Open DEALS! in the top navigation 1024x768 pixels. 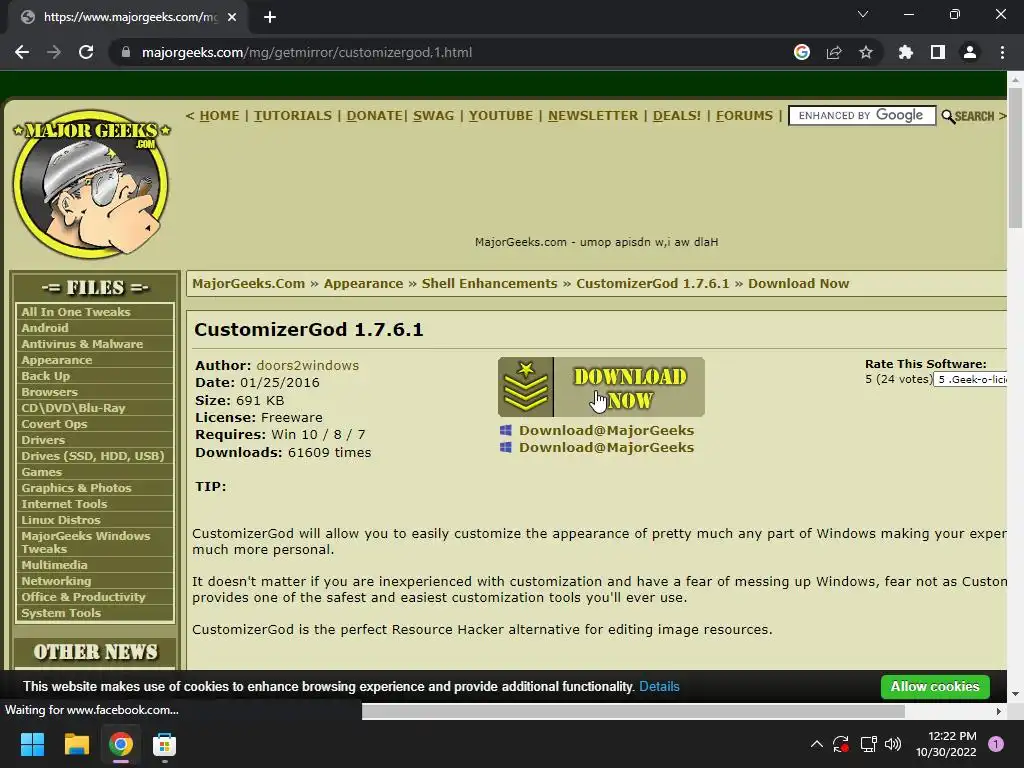[x=677, y=116]
